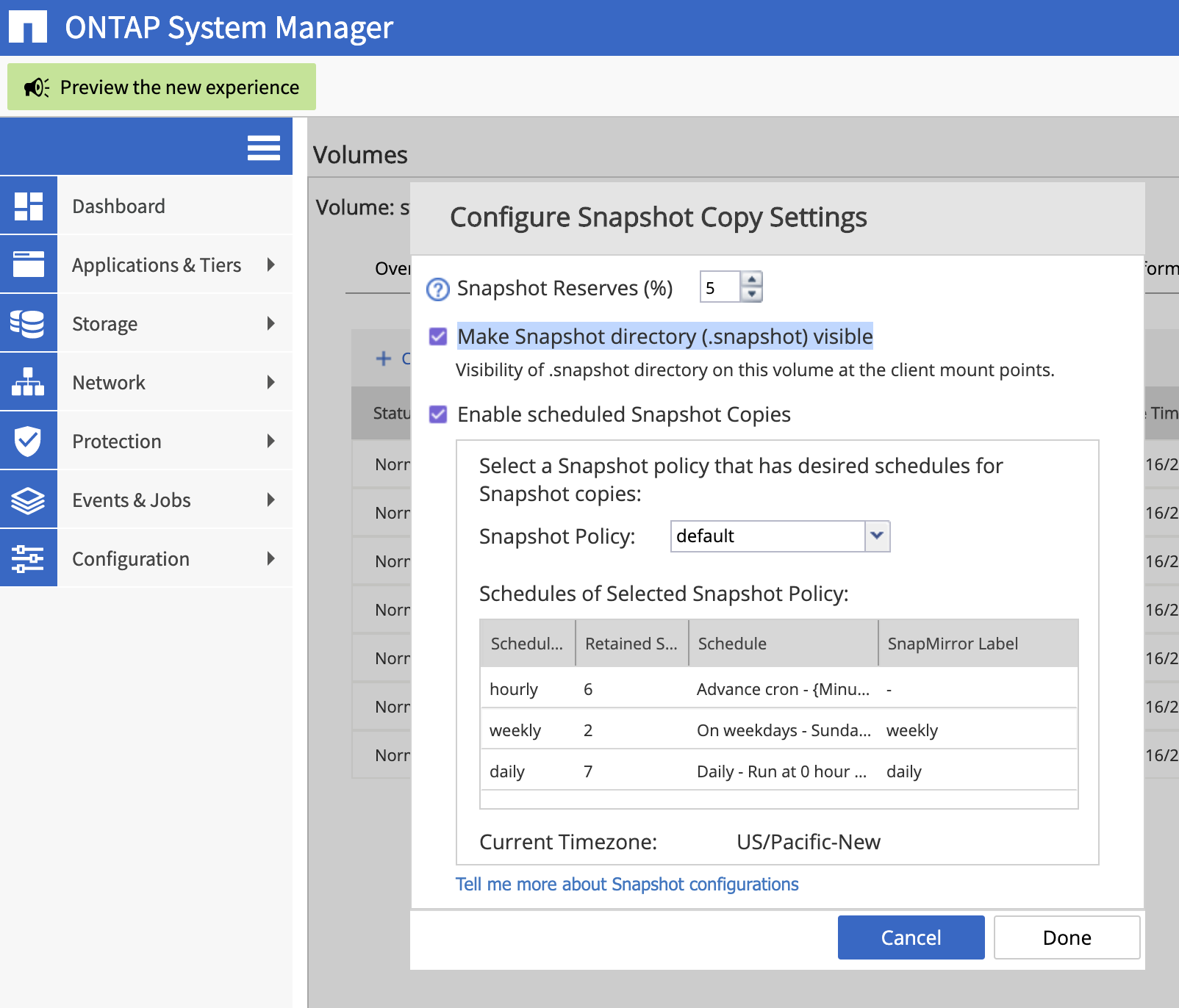Click the Dashboard grid icon in sidebar
Screen dimensions: 1179x1008
coord(29,206)
